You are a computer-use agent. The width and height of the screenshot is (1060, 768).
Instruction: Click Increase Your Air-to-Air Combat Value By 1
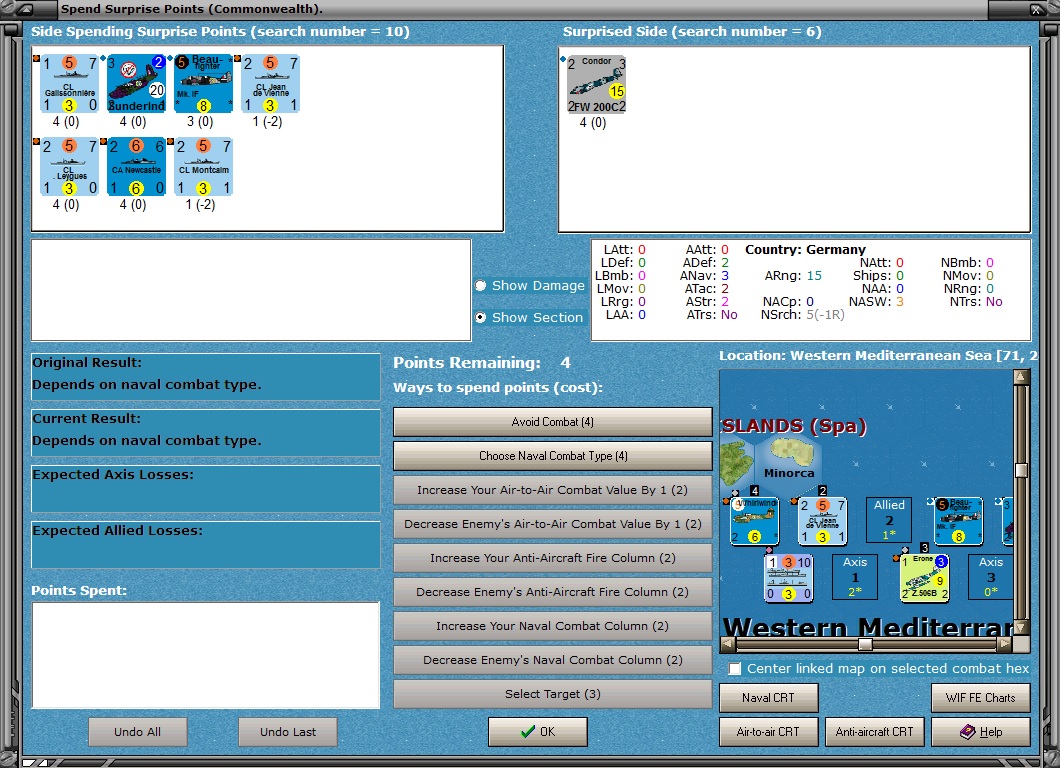pos(552,490)
